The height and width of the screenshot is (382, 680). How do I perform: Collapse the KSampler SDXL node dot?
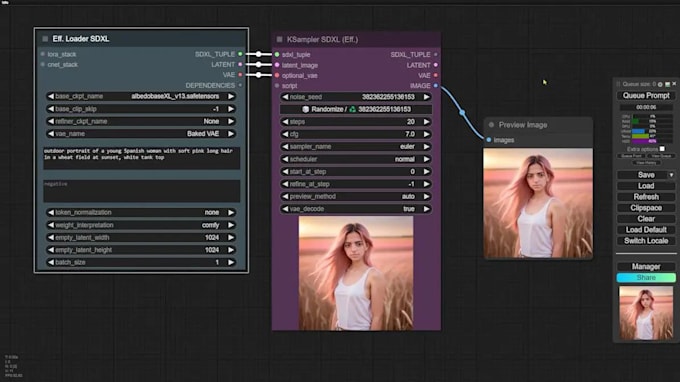point(280,39)
